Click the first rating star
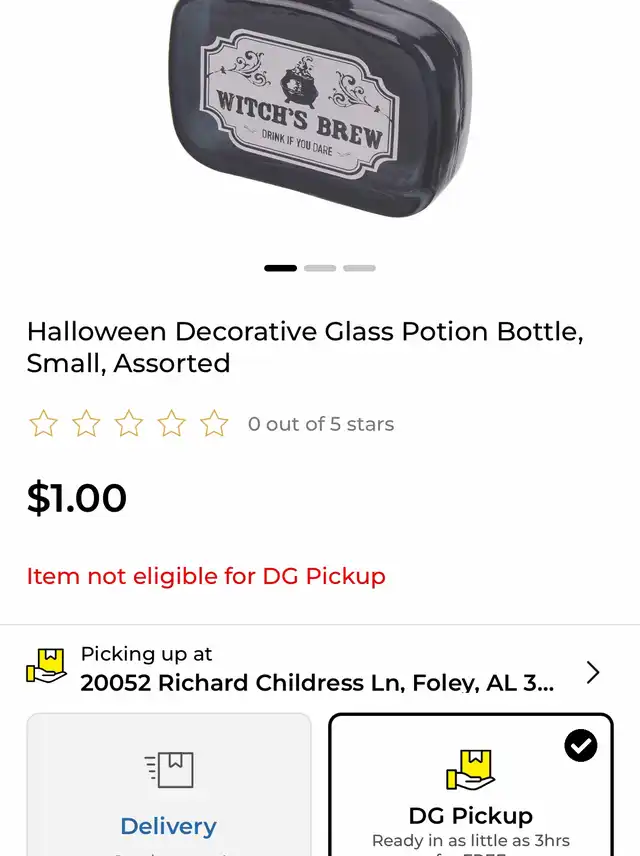 click(x=43, y=424)
